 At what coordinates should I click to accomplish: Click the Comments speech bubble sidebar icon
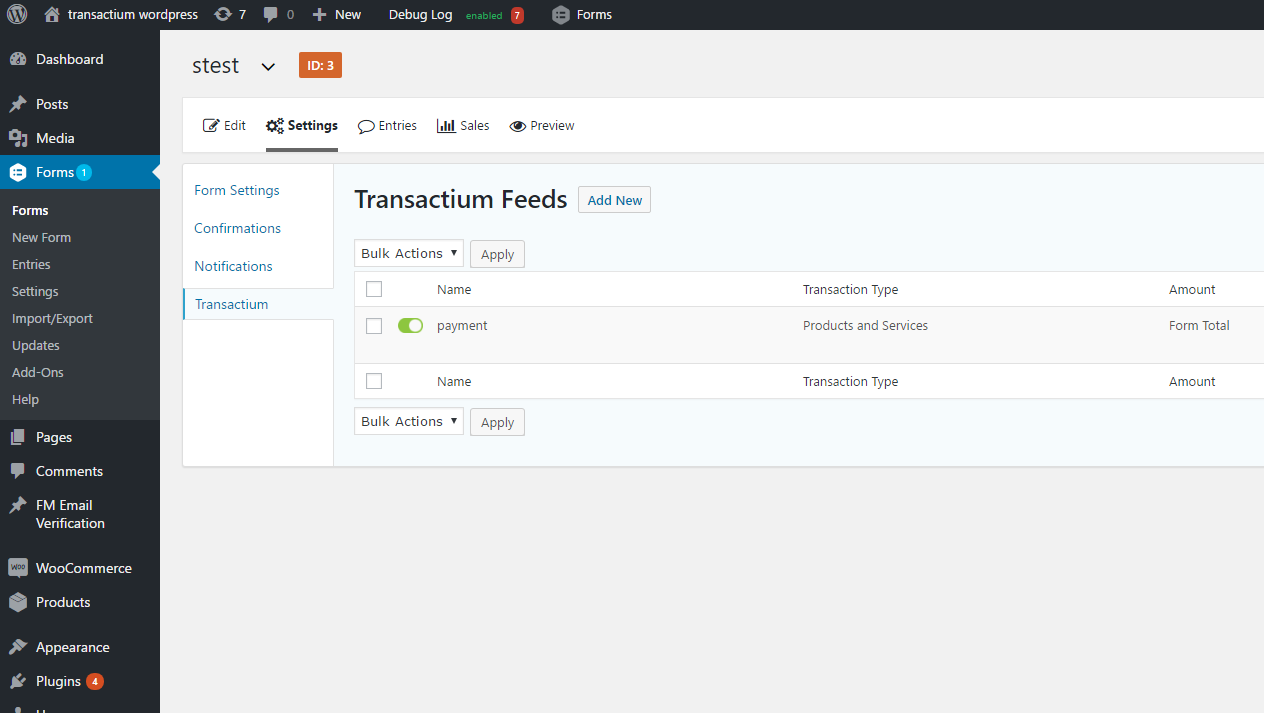(18, 471)
